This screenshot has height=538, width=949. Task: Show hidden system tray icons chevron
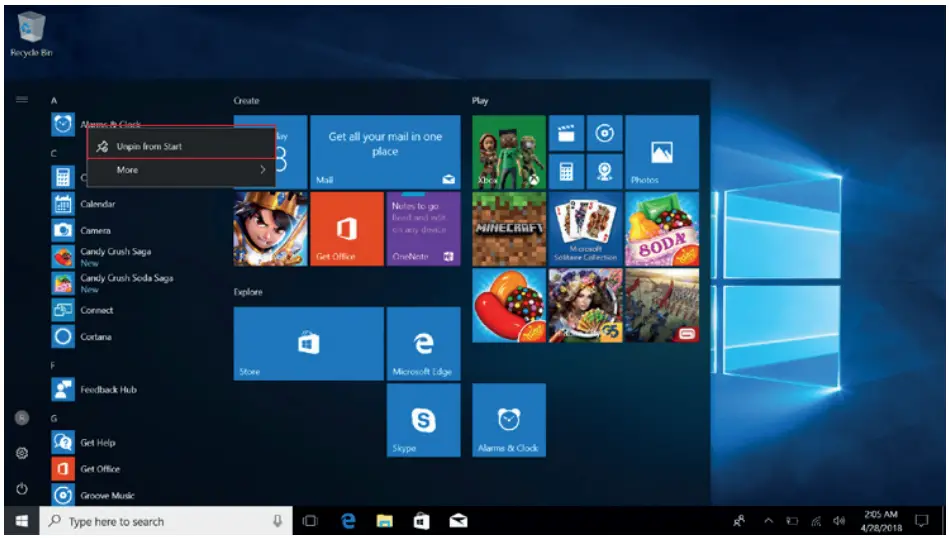[768, 521]
